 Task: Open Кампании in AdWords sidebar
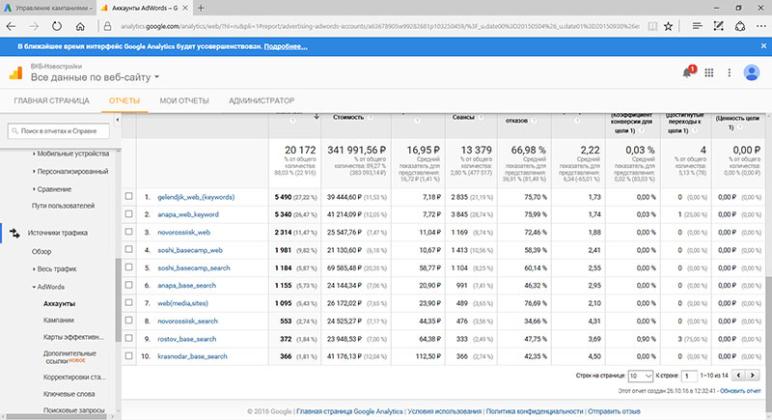coord(59,320)
